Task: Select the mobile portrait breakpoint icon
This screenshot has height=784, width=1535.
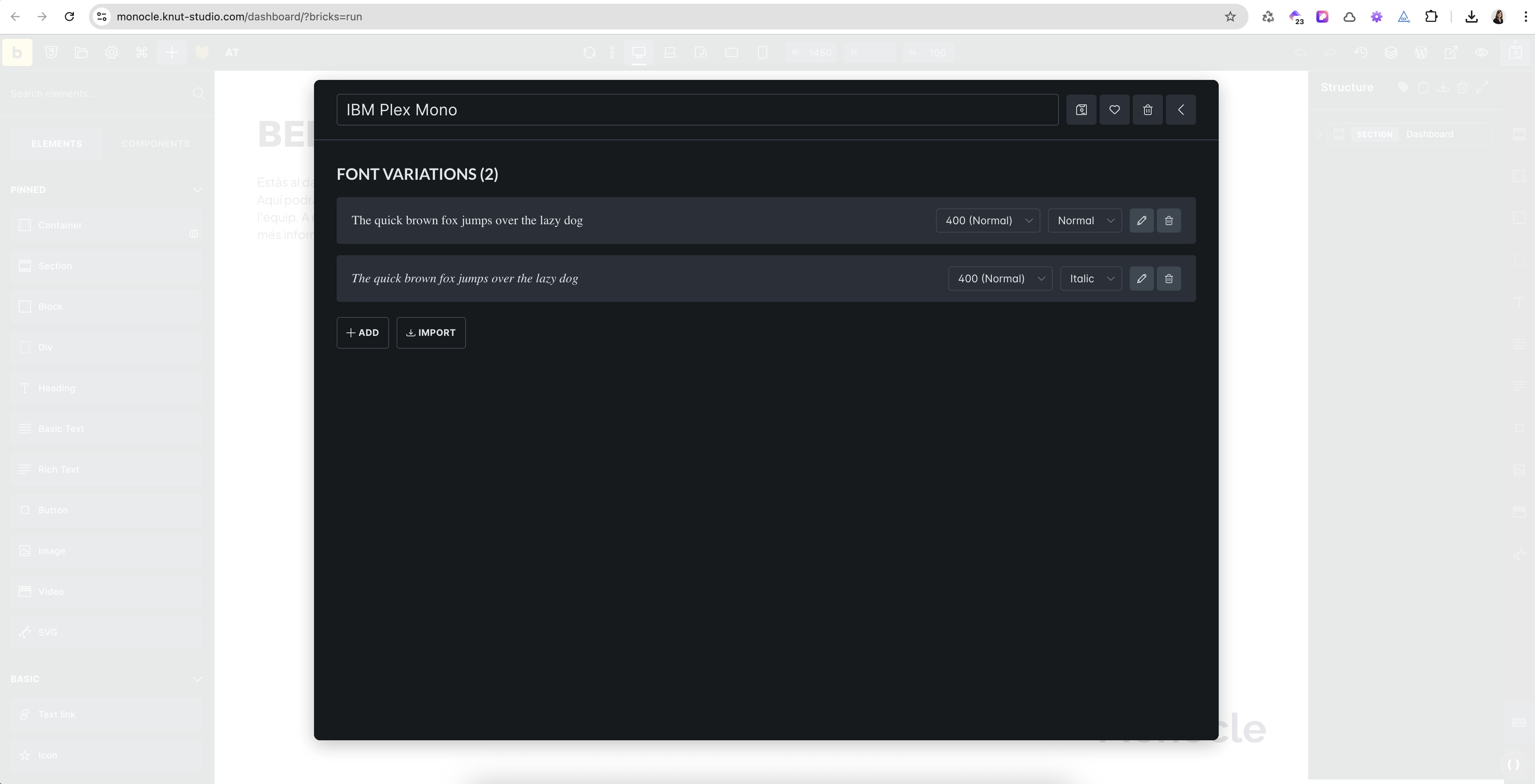Action: [762, 52]
